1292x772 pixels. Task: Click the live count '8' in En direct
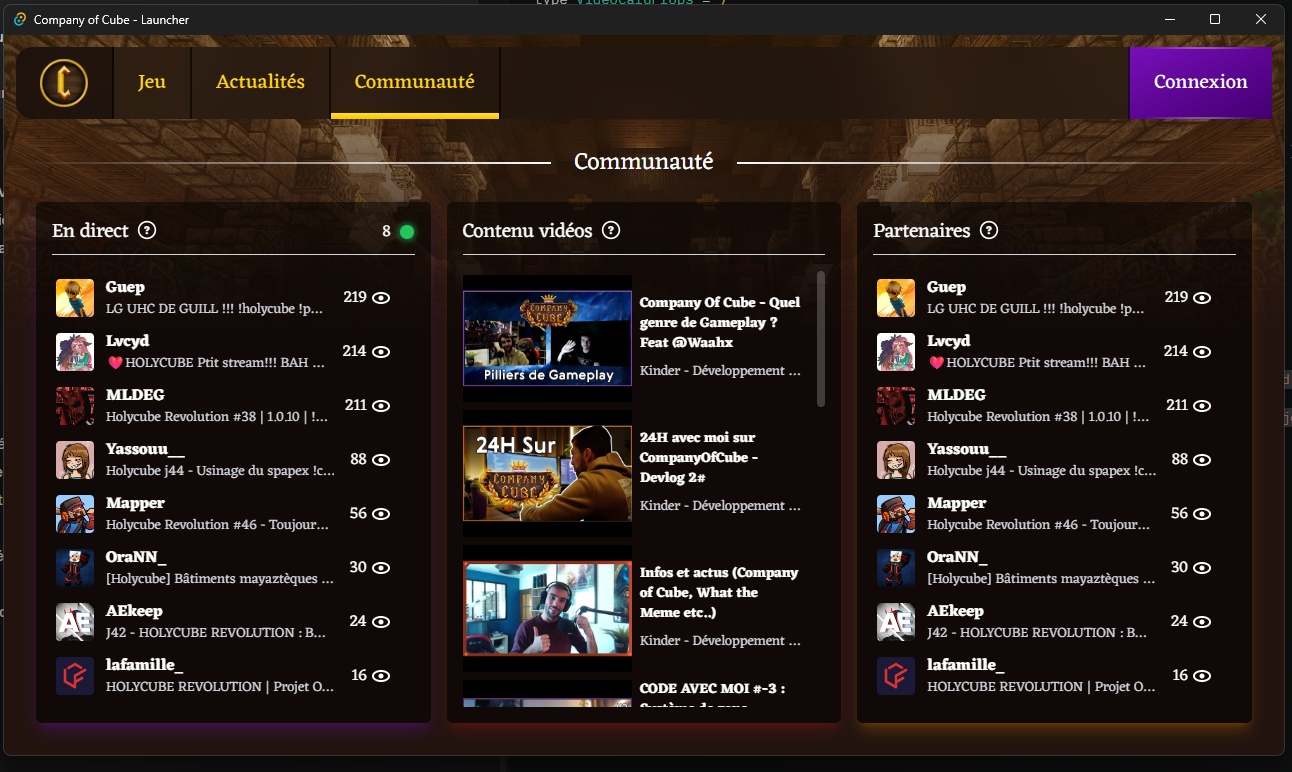[x=386, y=231]
